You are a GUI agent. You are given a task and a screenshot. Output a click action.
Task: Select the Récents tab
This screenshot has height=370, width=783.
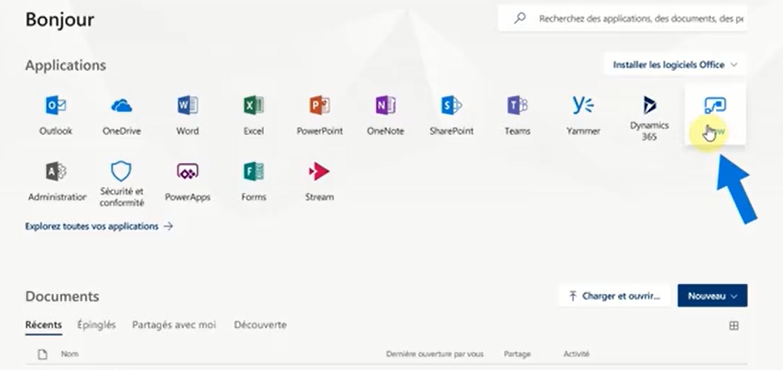click(43, 325)
